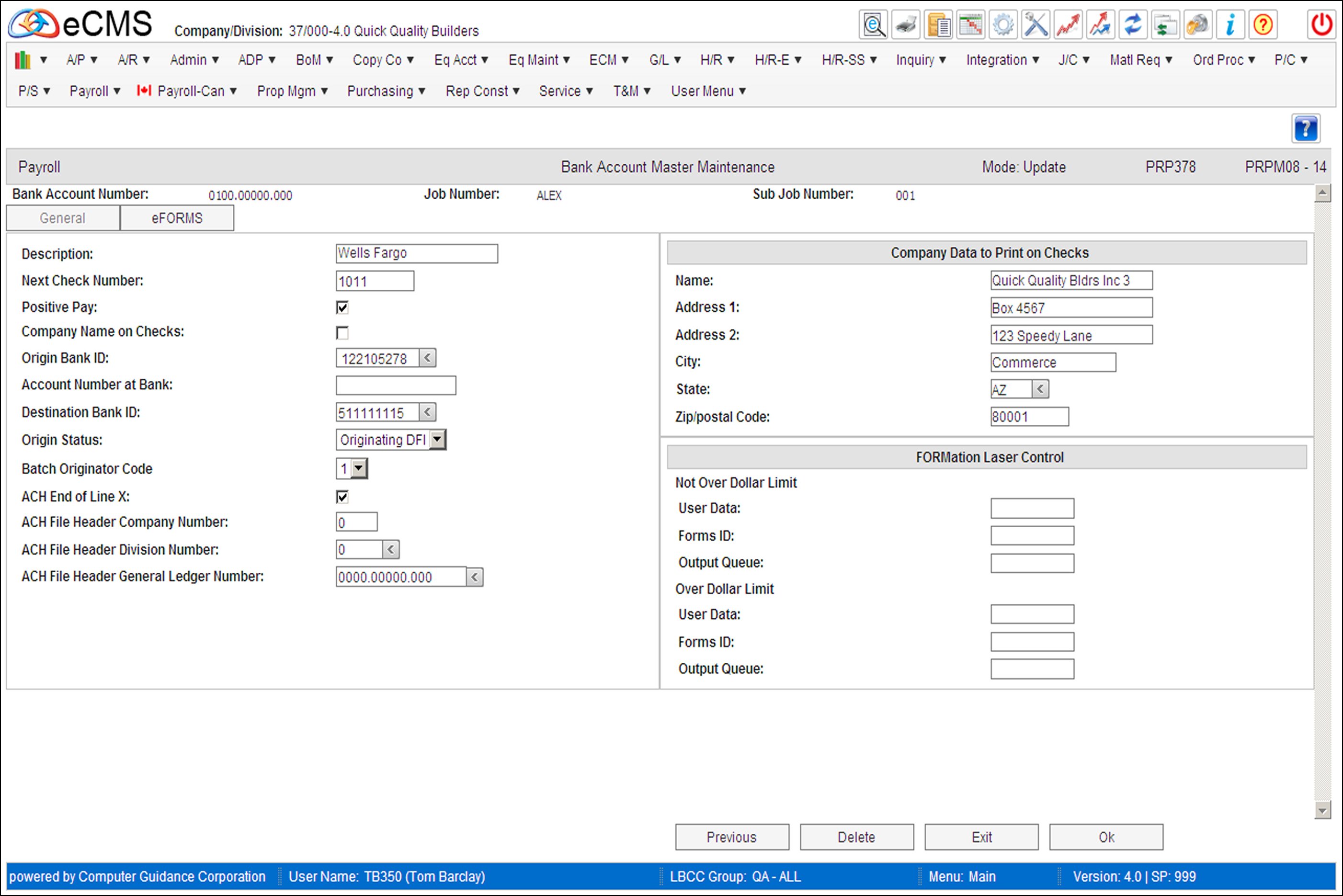Image resolution: width=1343 pixels, height=896 pixels.
Task: Click scrollbar down arrow on right
Action: click(1322, 810)
